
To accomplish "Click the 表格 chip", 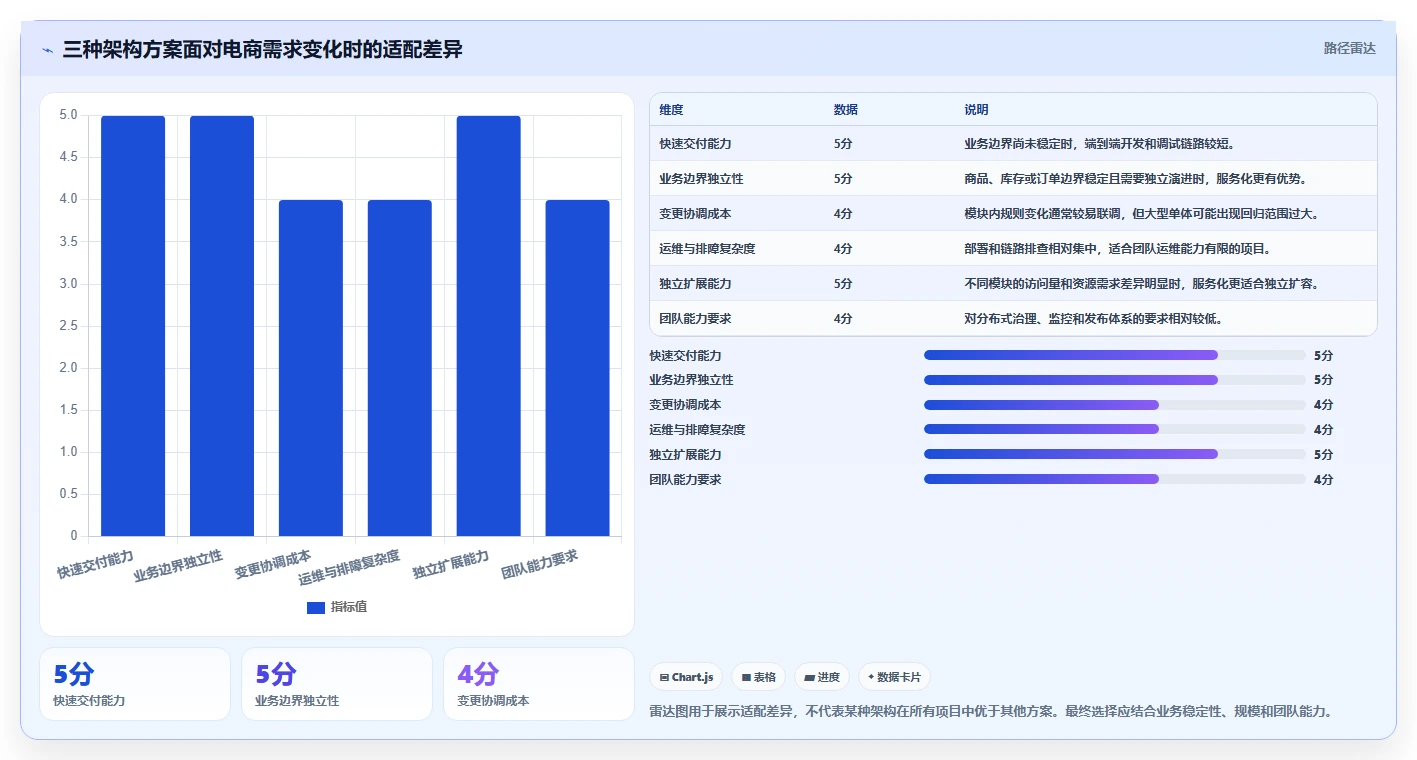I will tap(759, 677).
